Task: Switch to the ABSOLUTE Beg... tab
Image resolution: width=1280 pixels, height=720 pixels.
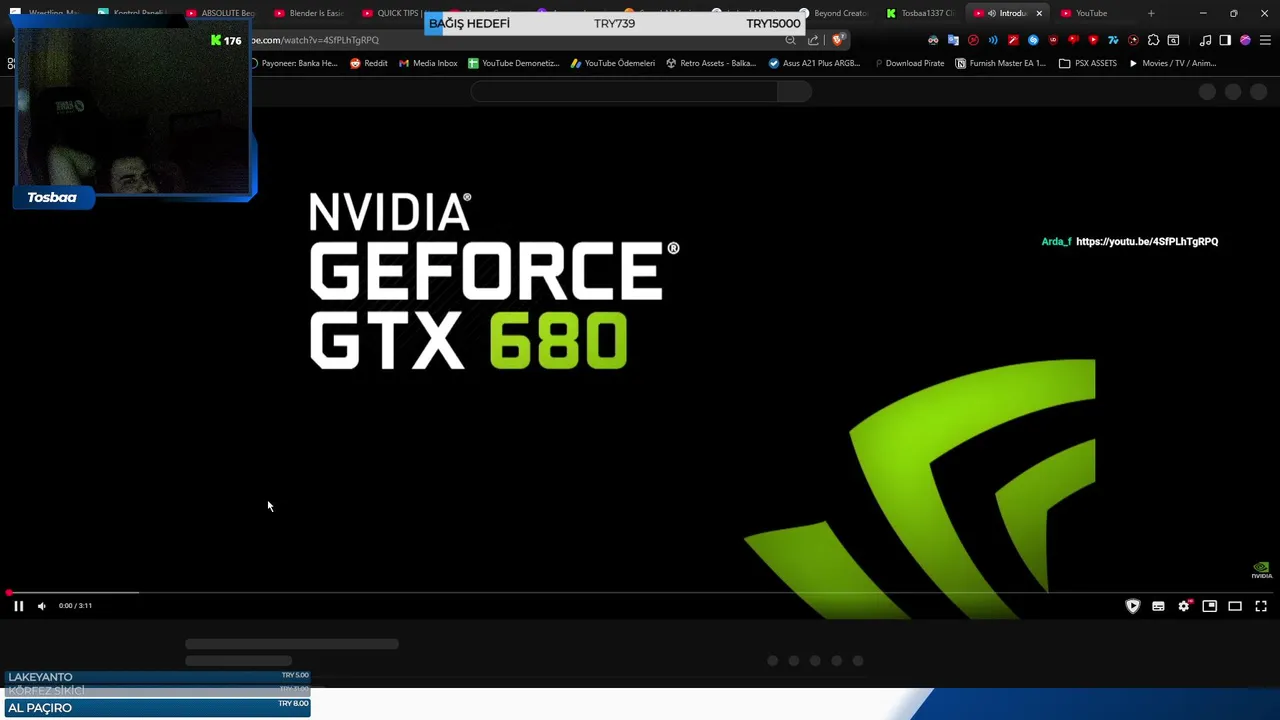Action: point(220,13)
